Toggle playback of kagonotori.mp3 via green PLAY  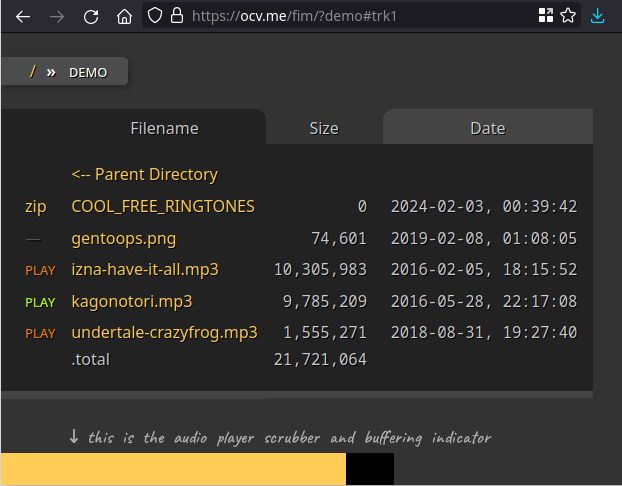(40, 303)
